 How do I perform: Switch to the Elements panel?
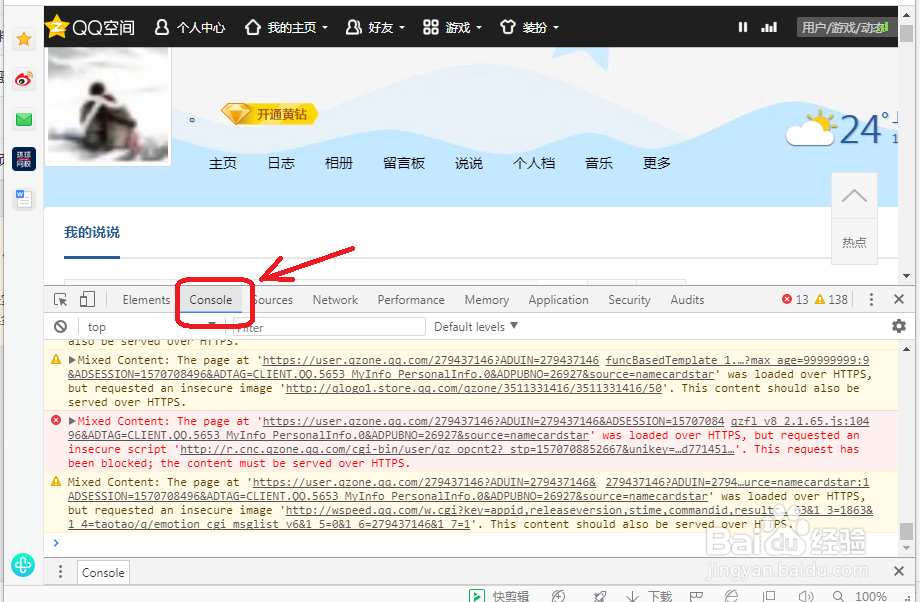146,300
